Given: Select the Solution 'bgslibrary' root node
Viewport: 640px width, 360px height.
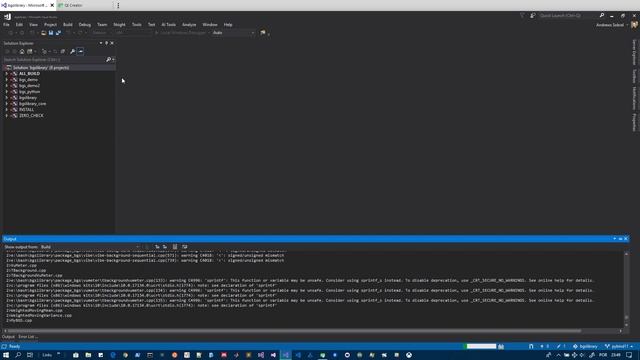Looking at the screenshot, I should click(x=41, y=68).
